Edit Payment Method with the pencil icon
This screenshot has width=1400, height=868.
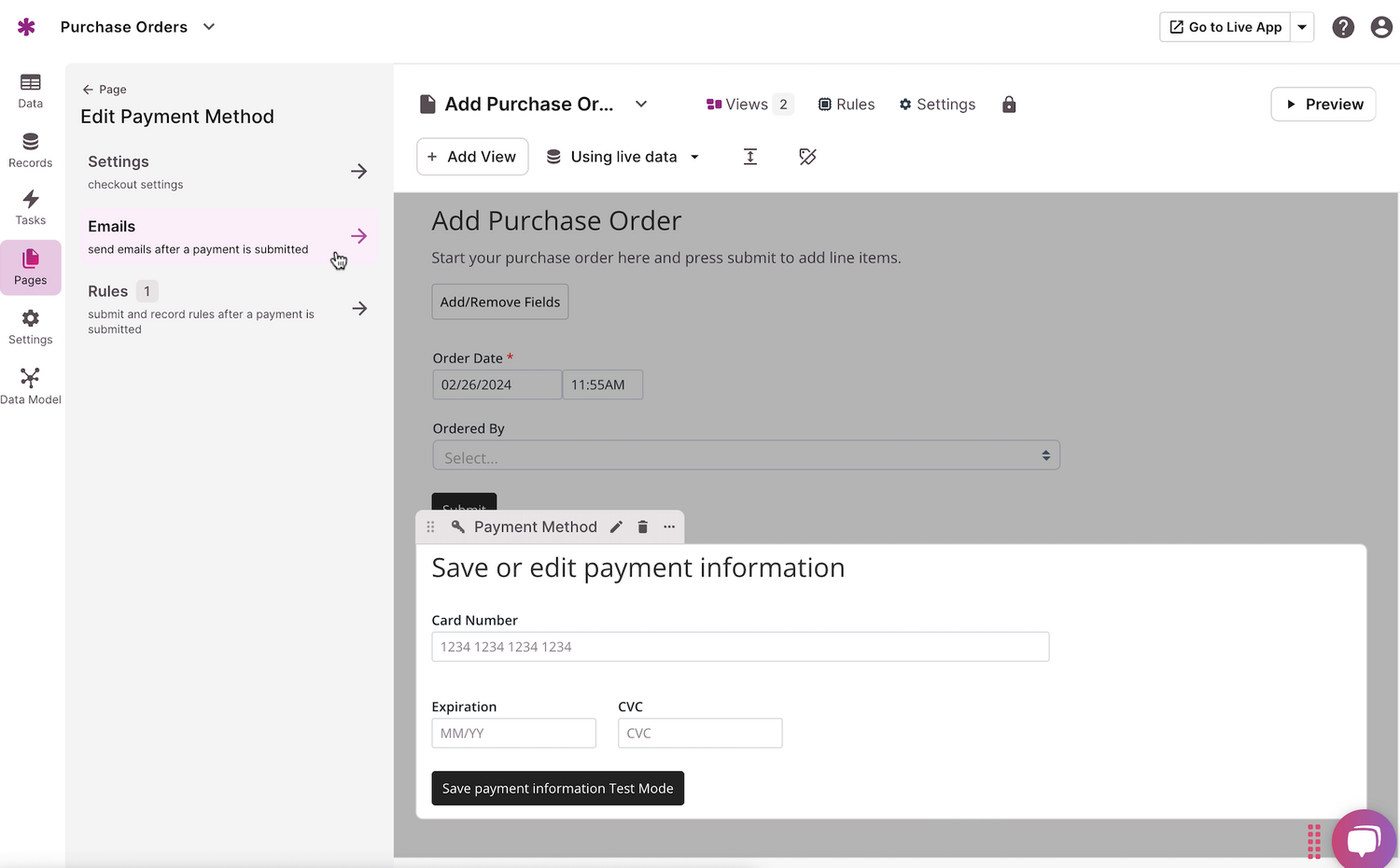pyautogui.click(x=615, y=526)
